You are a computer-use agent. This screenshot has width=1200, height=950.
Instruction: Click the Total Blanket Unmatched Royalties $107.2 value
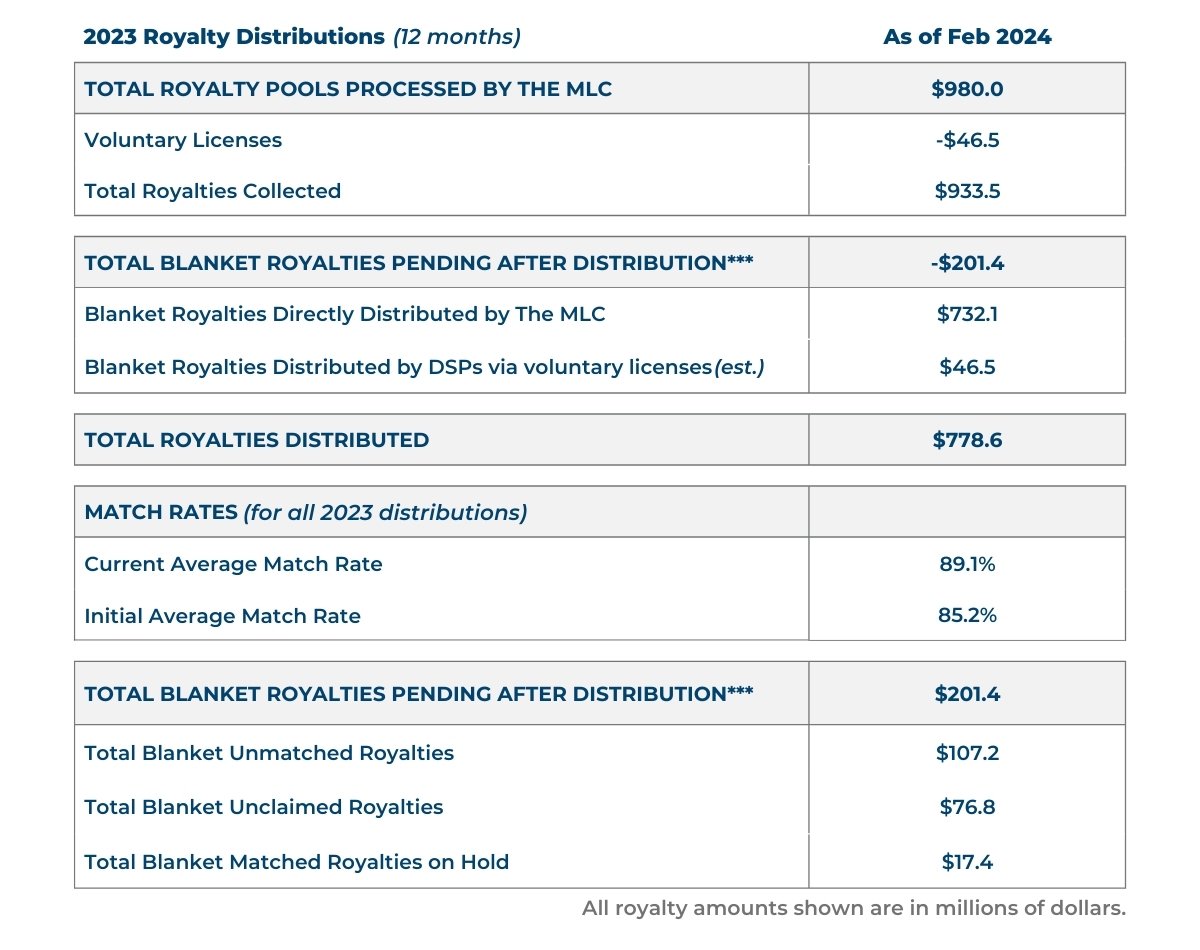click(x=966, y=753)
